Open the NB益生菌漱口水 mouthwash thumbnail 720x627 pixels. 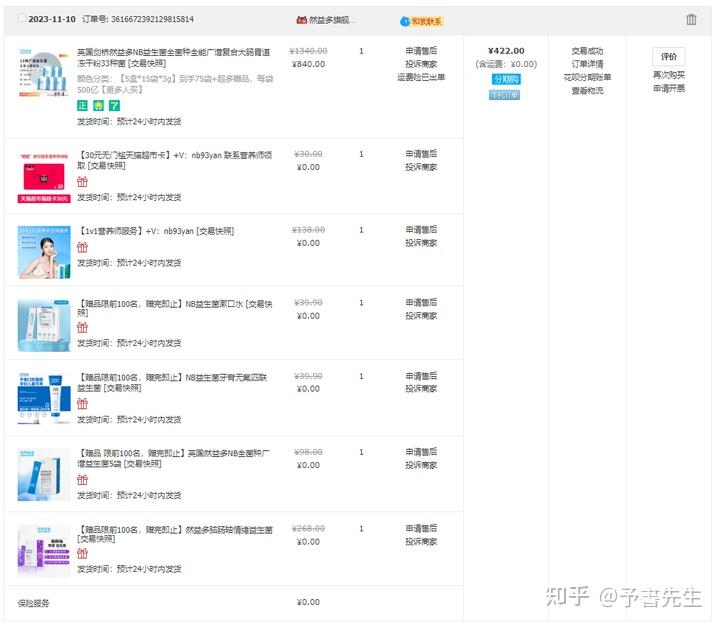click(44, 325)
